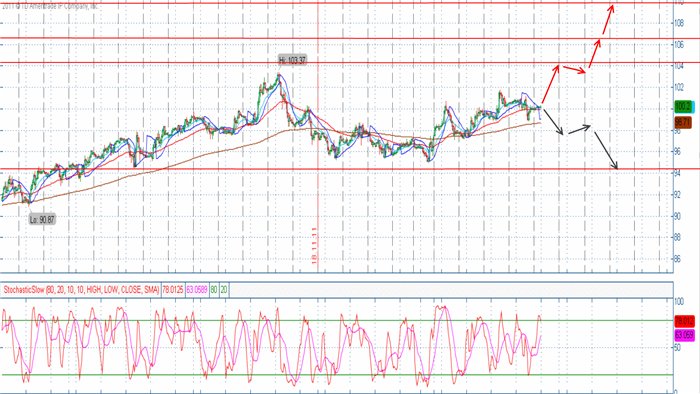Click the vertical red date label on chart

click(314, 245)
